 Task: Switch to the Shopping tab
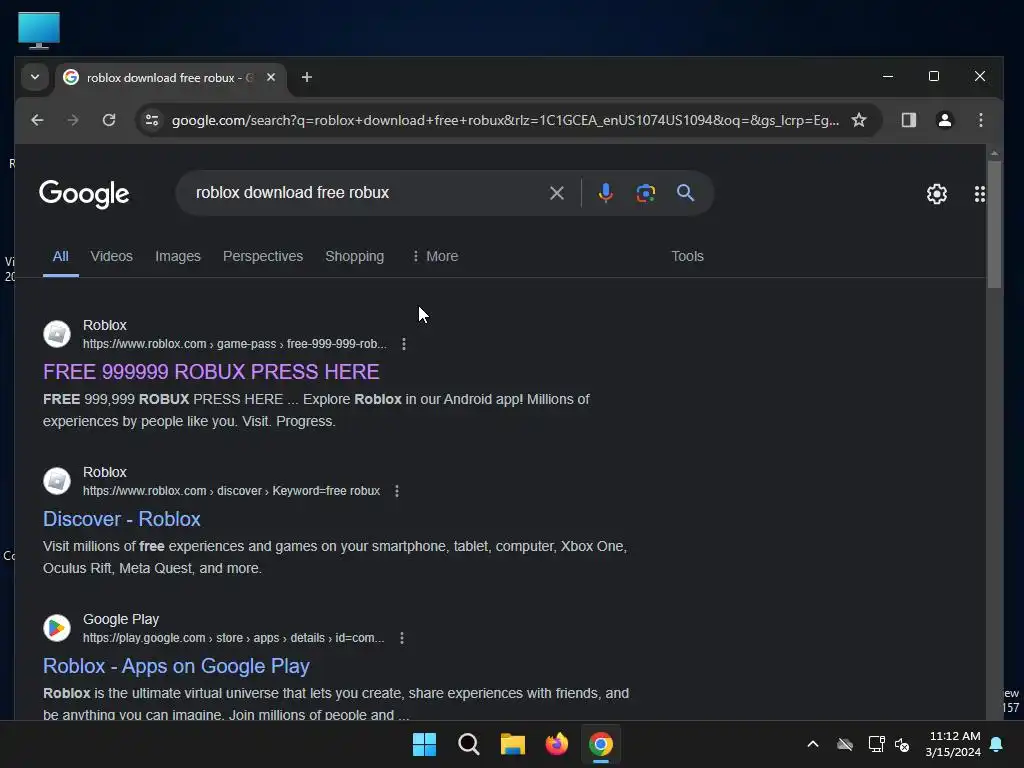(355, 256)
